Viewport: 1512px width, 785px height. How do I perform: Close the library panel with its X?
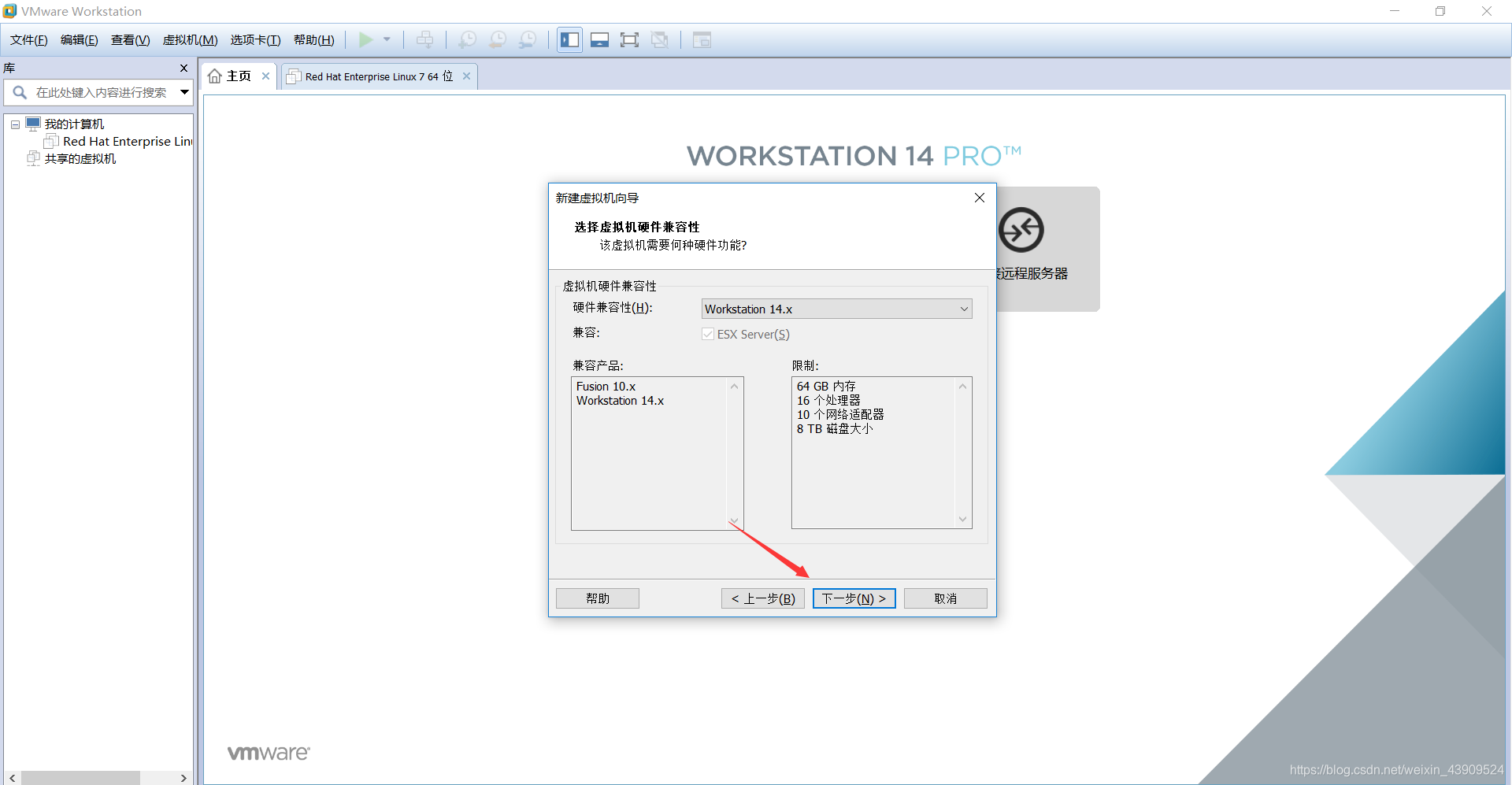point(183,69)
